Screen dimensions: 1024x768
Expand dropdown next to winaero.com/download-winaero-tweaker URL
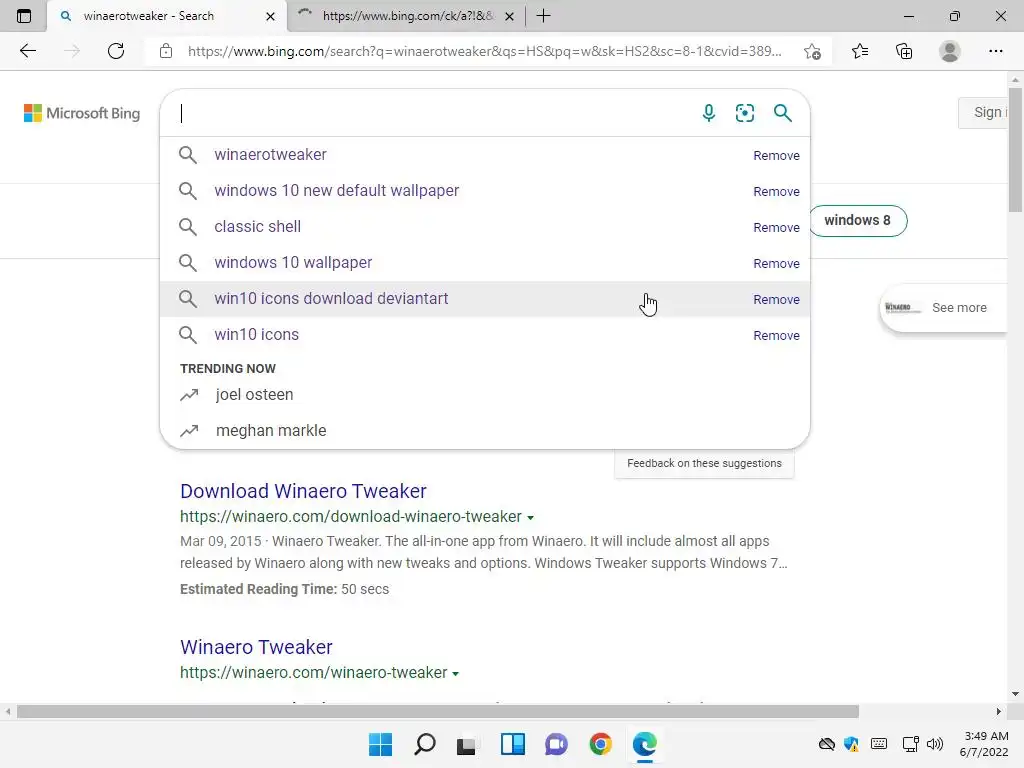point(530,517)
